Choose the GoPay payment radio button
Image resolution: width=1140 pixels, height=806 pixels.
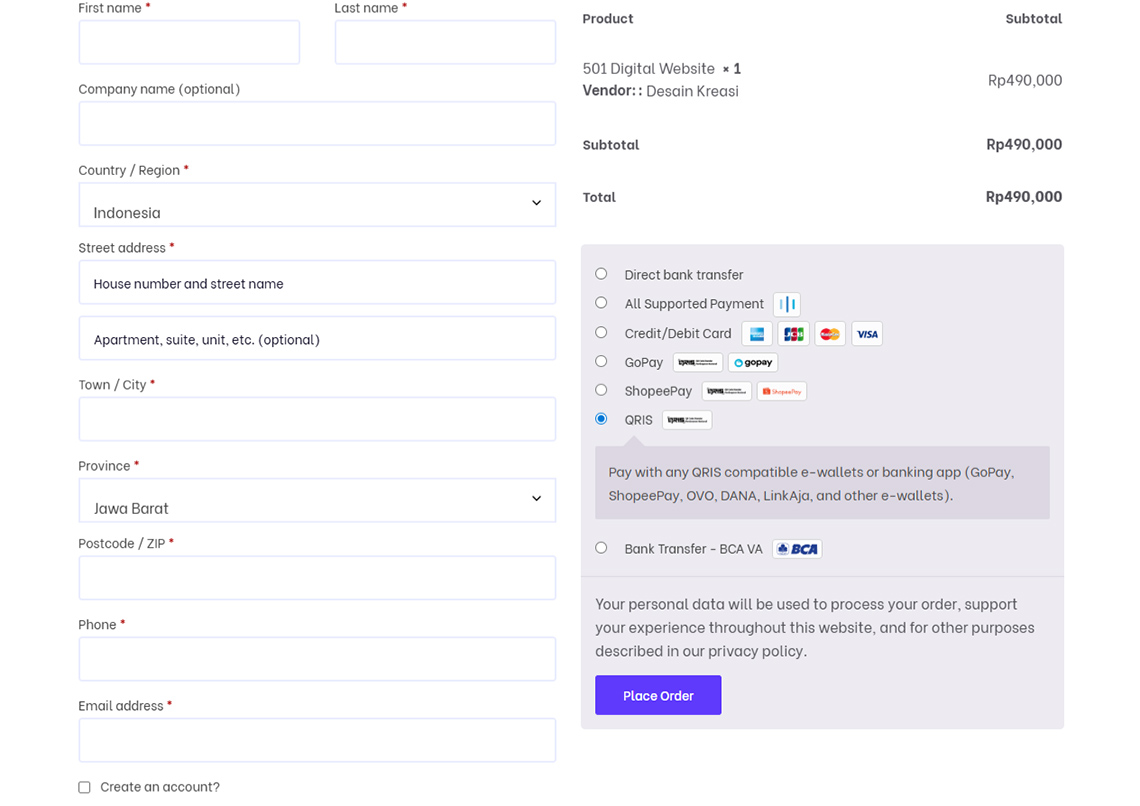coord(601,361)
